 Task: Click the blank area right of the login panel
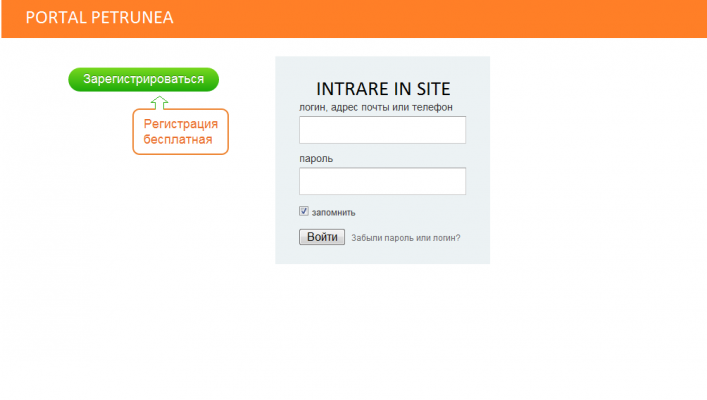click(x=600, y=160)
